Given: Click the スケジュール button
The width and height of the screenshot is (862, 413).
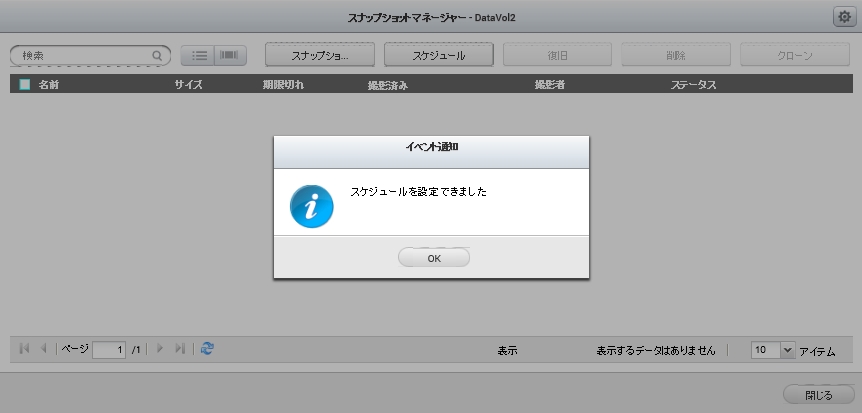Looking at the screenshot, I should [438, 56].
